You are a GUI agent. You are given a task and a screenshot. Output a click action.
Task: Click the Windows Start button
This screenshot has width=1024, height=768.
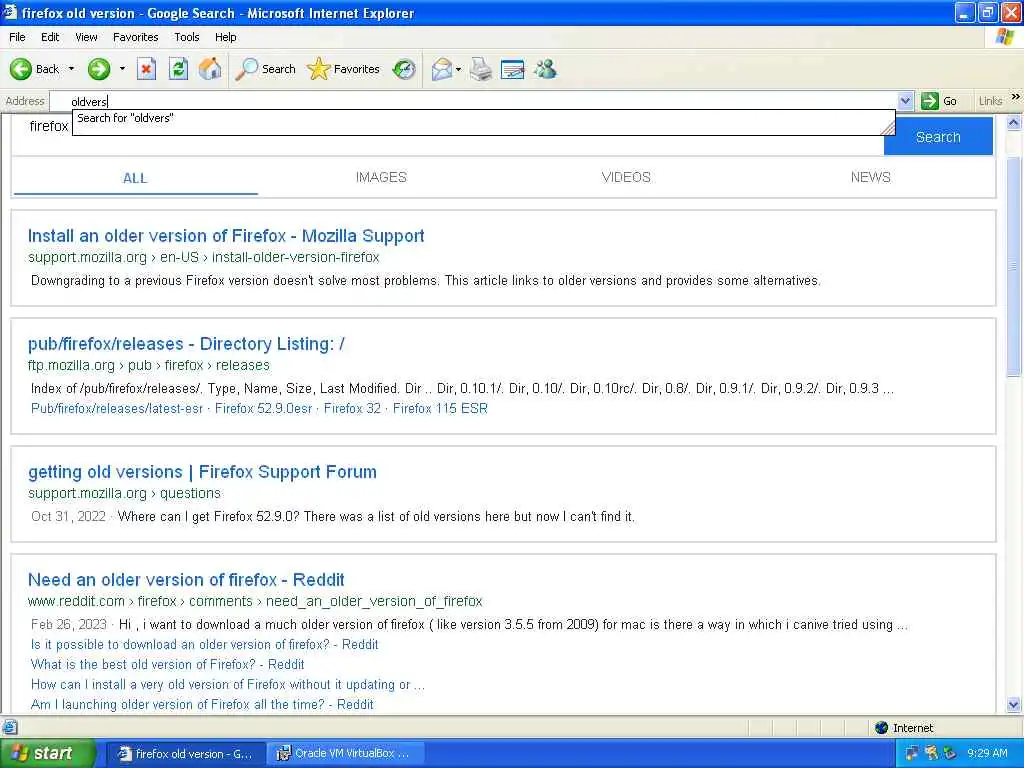point(46,753)
